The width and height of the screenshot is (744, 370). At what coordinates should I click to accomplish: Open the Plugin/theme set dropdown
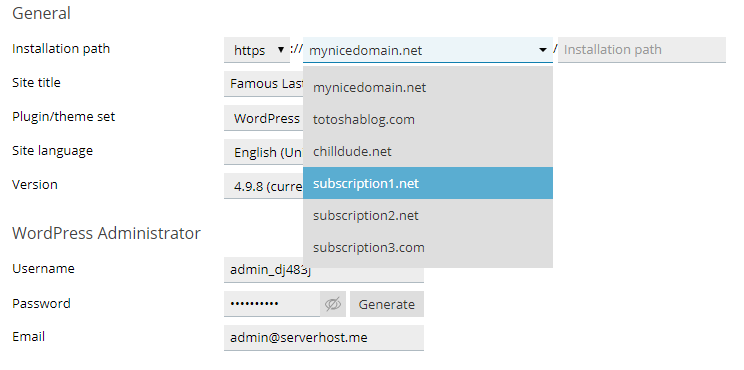263,118
